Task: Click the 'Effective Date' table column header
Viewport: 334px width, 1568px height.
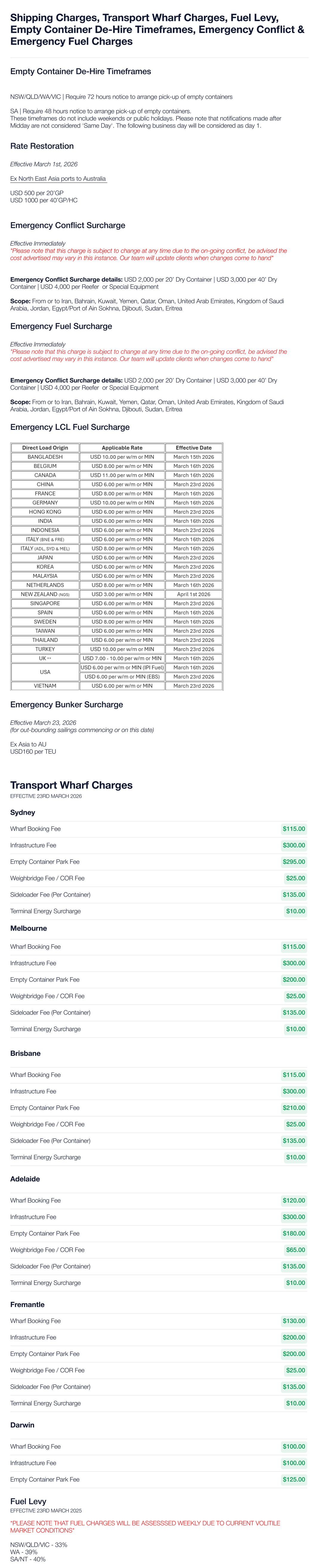Action: click(193, 447)
